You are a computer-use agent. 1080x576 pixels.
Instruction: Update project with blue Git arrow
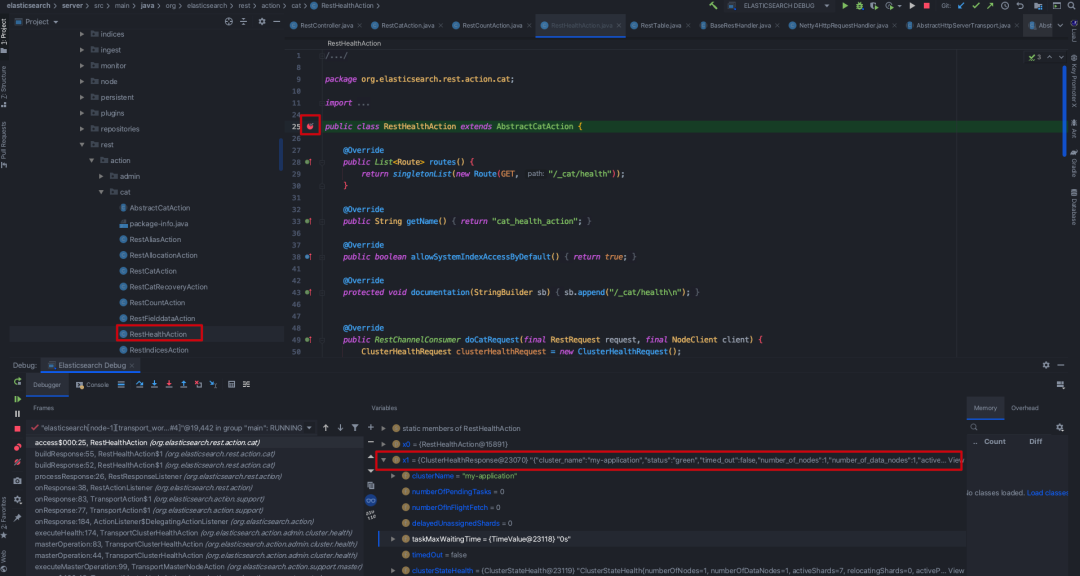[961, 6]
